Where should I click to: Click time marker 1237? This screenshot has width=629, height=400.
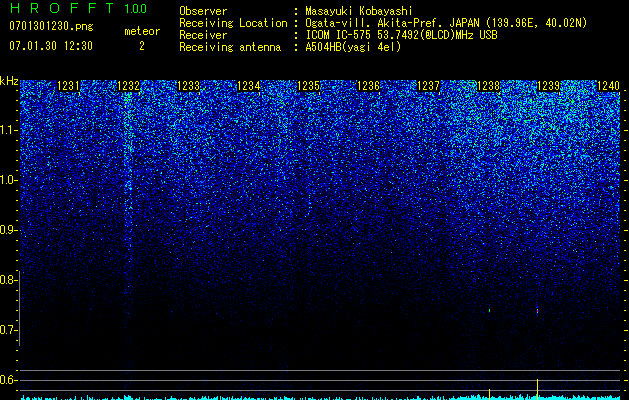(428, 86)
